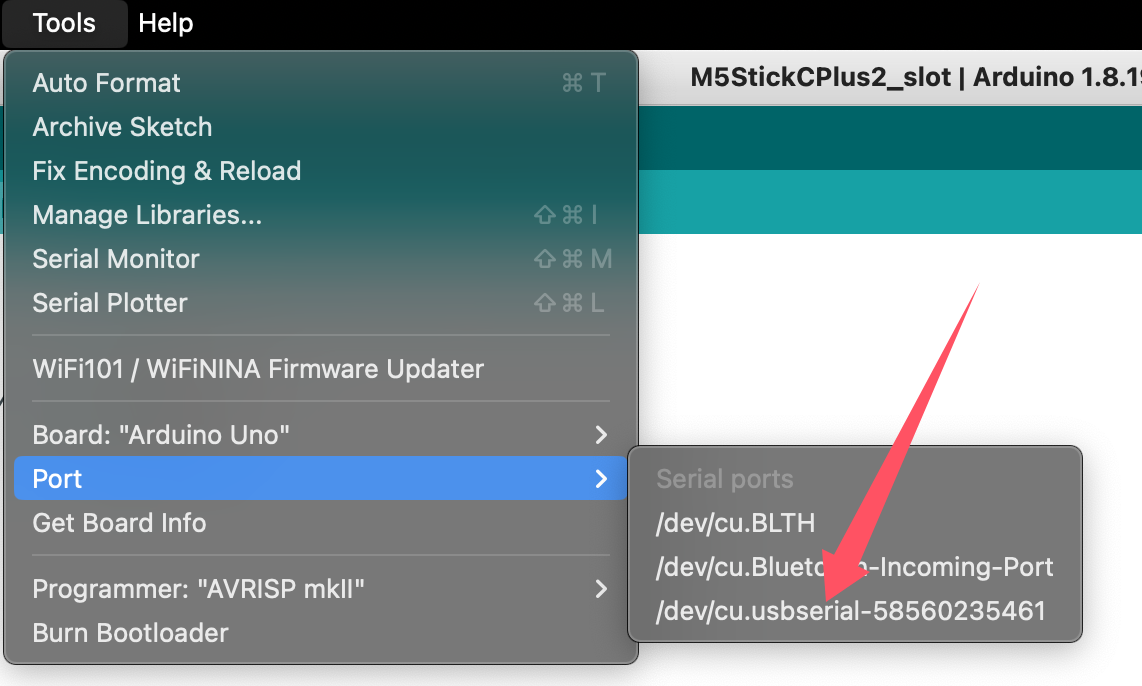Open the Serial Plotter
This screenshot has height=686, width=1142.
110,303
